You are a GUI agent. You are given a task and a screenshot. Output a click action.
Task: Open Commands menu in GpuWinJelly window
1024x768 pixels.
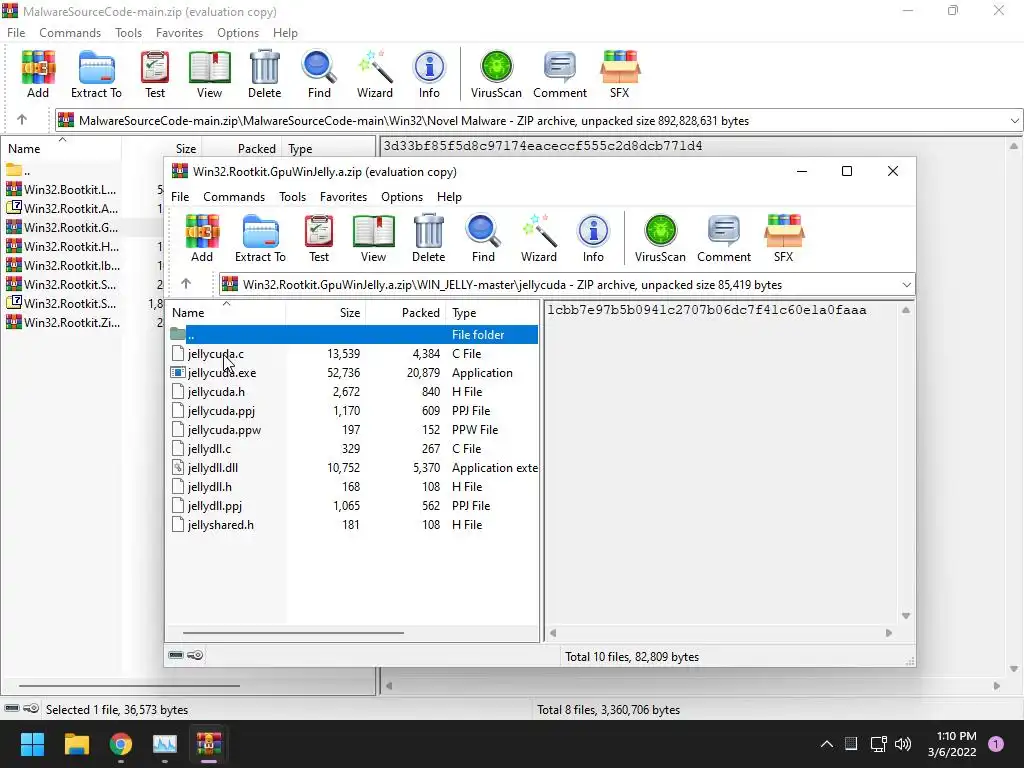click(234, 197)
